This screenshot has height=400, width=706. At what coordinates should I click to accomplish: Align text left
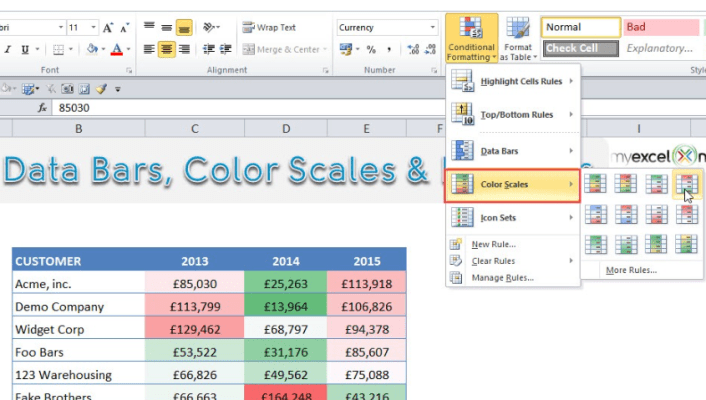tap(149, 49)
